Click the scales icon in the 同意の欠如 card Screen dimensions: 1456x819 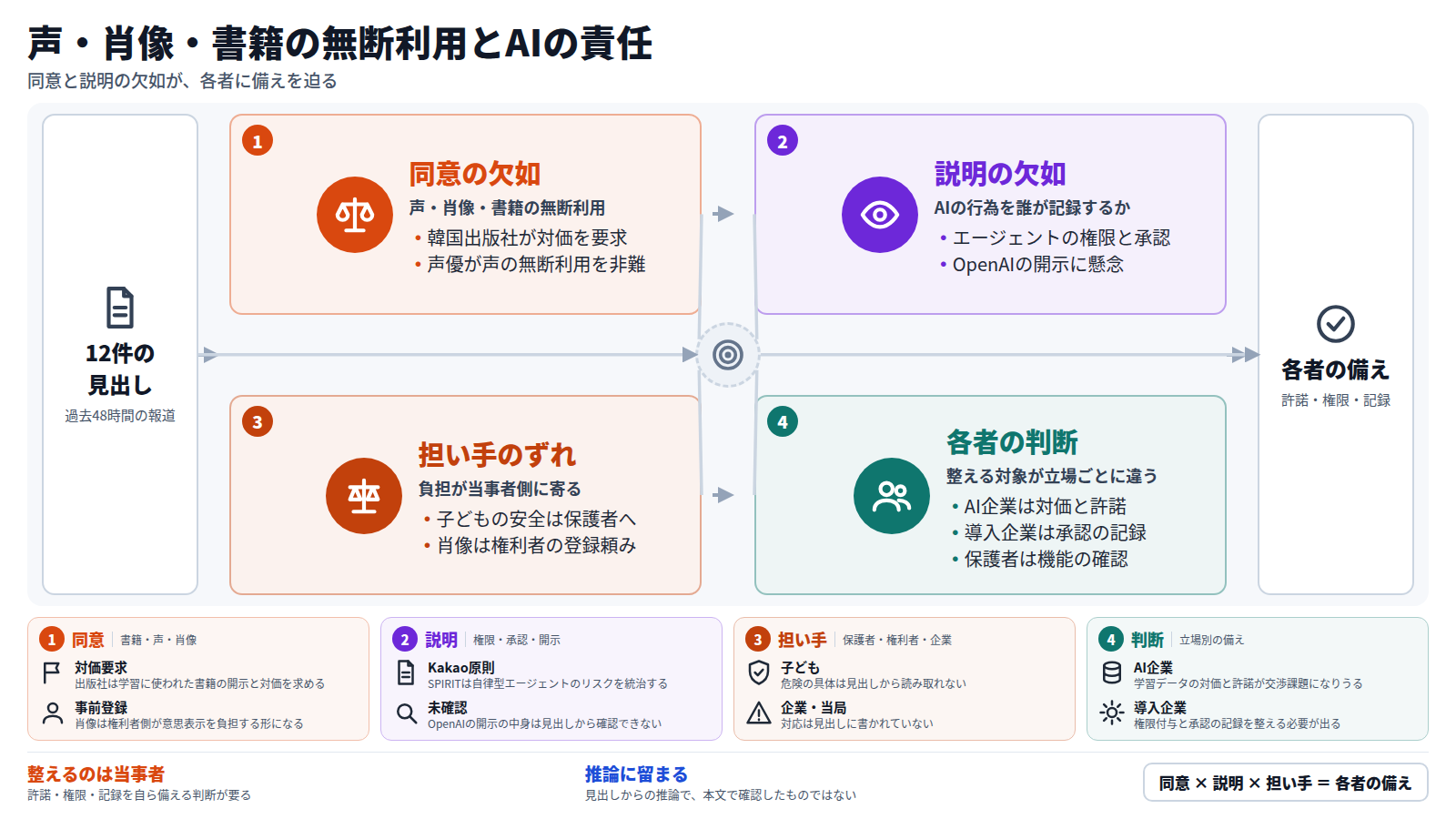[x=355, y=215]
